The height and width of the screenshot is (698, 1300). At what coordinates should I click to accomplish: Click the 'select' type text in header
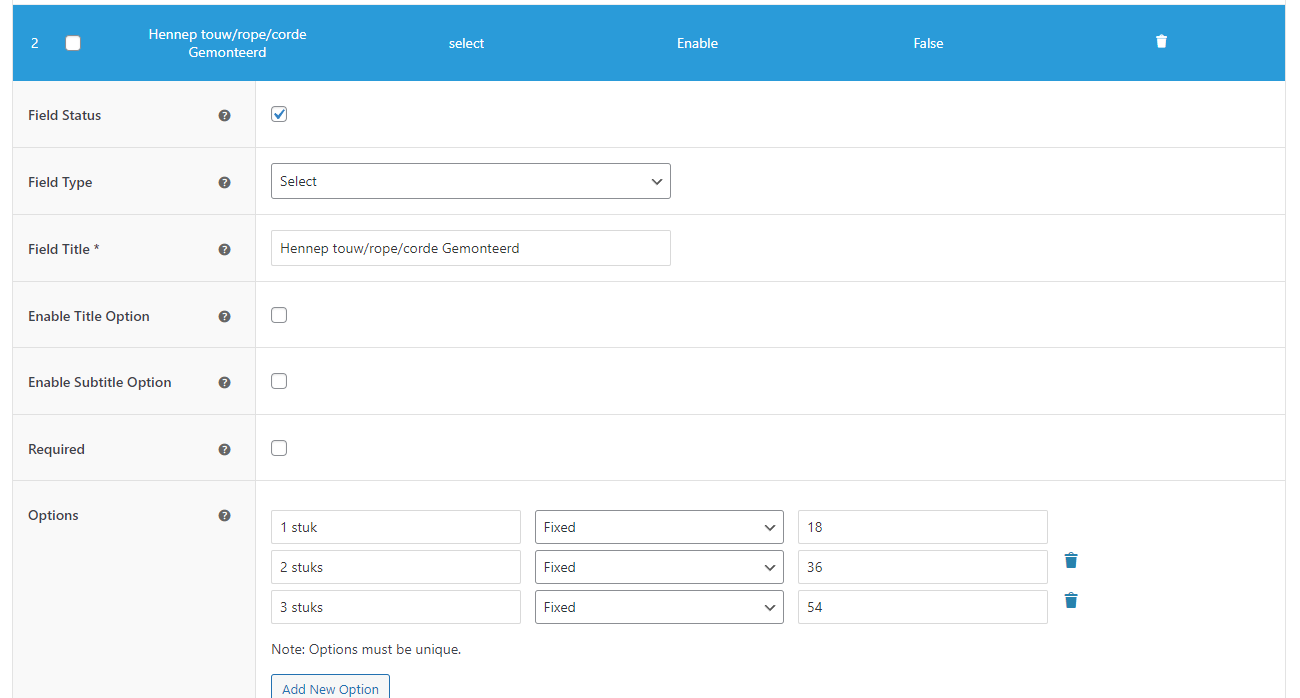click(466, 43)
